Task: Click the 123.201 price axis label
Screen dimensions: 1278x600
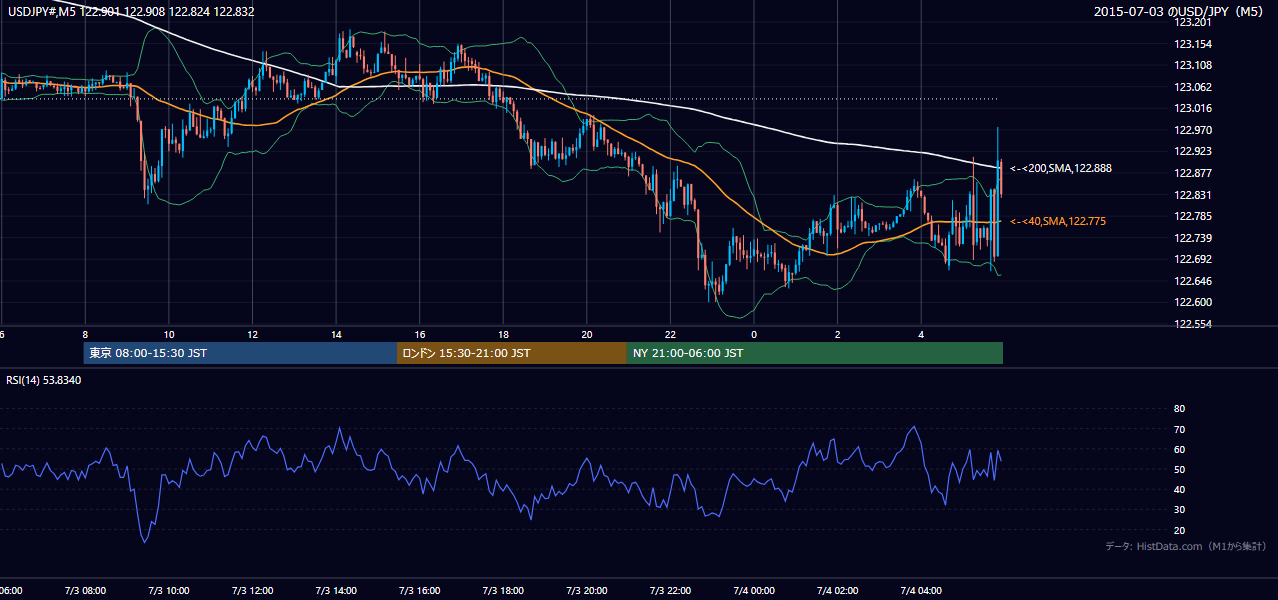Action: click(x=1192, y=22)
